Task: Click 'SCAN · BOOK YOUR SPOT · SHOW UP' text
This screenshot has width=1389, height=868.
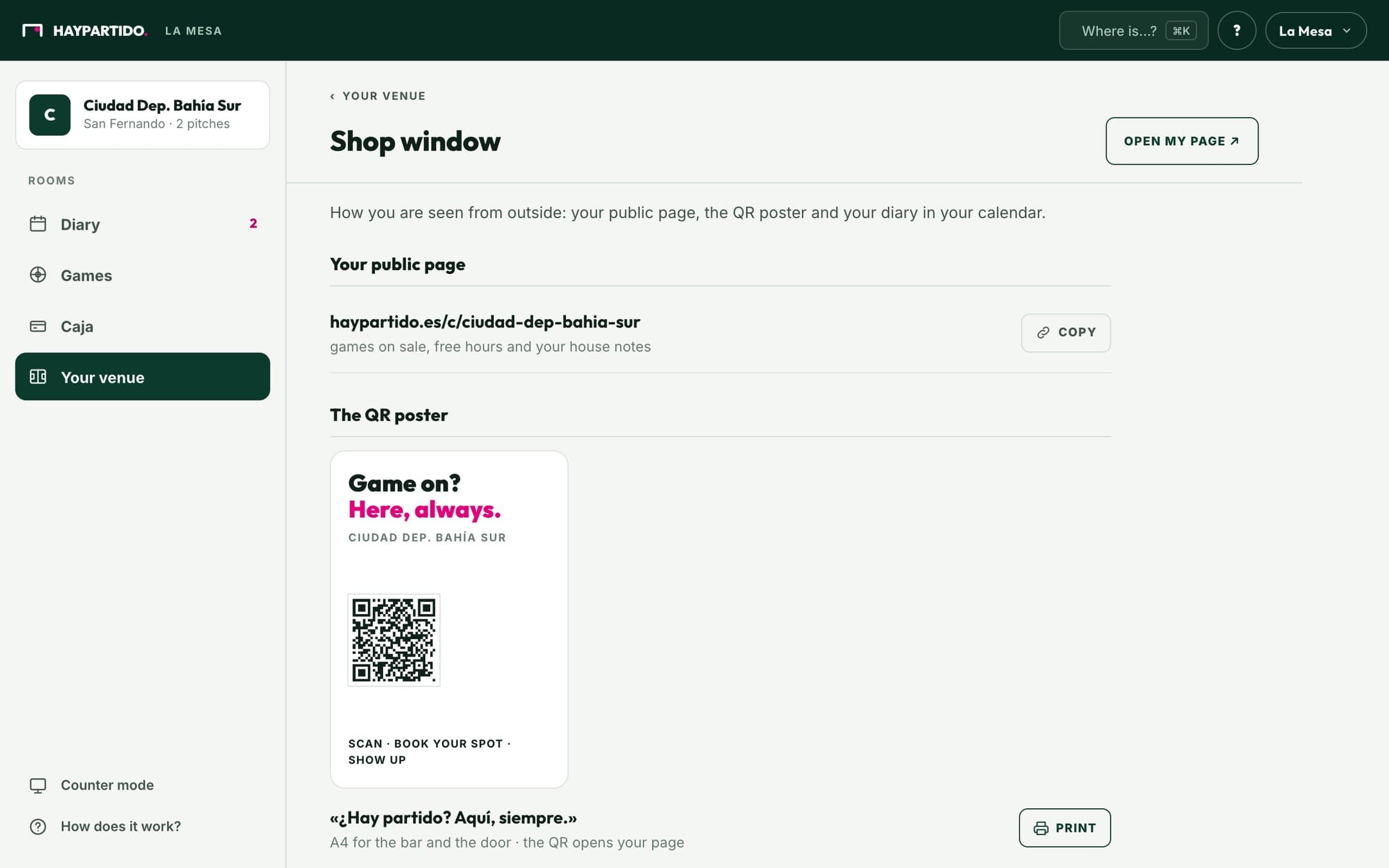Action: click(430, 752)
